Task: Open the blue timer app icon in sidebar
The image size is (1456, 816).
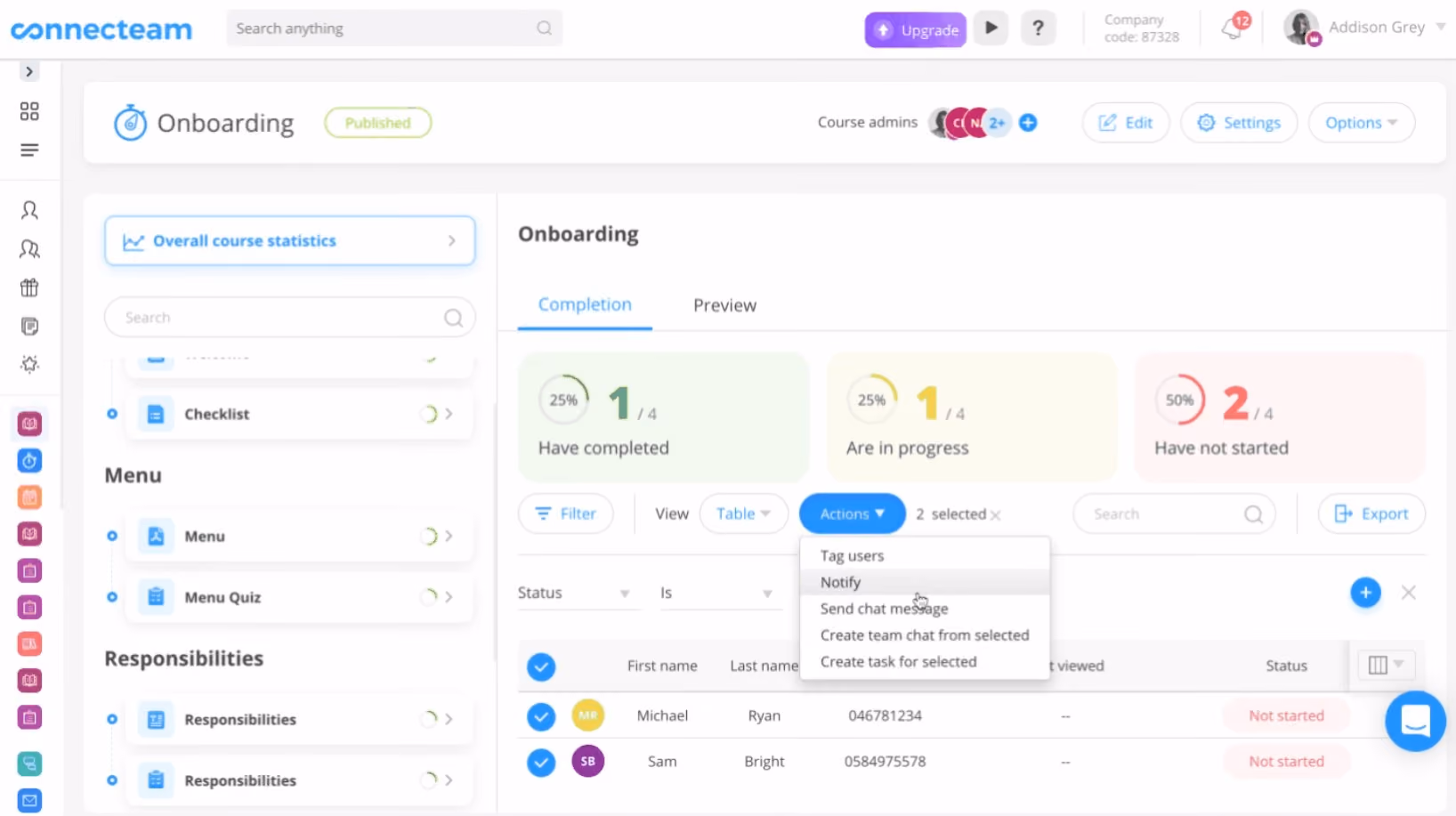Action: click(x=29, y=461)
